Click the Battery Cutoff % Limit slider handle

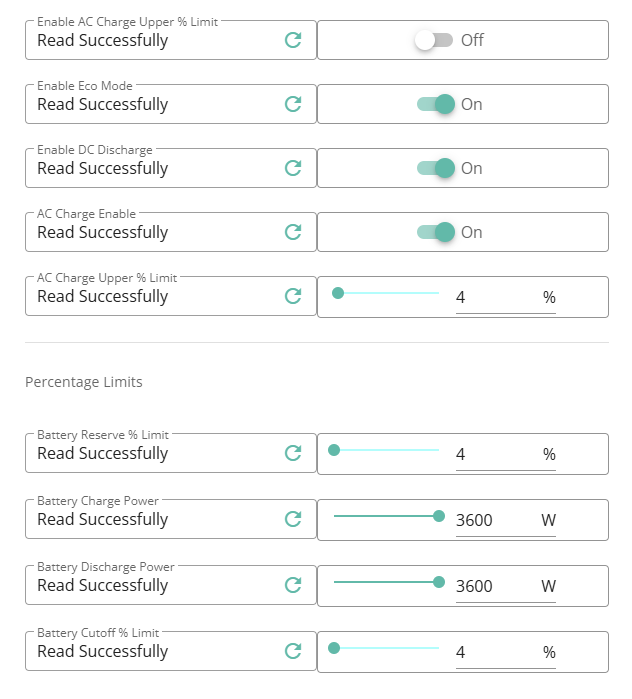[x=334, y=648]
